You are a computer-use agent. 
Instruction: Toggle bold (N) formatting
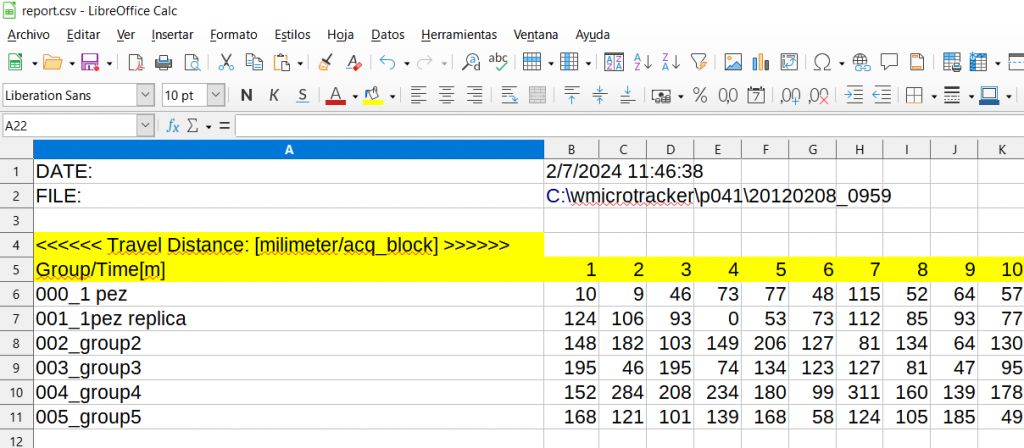[246, 95]
